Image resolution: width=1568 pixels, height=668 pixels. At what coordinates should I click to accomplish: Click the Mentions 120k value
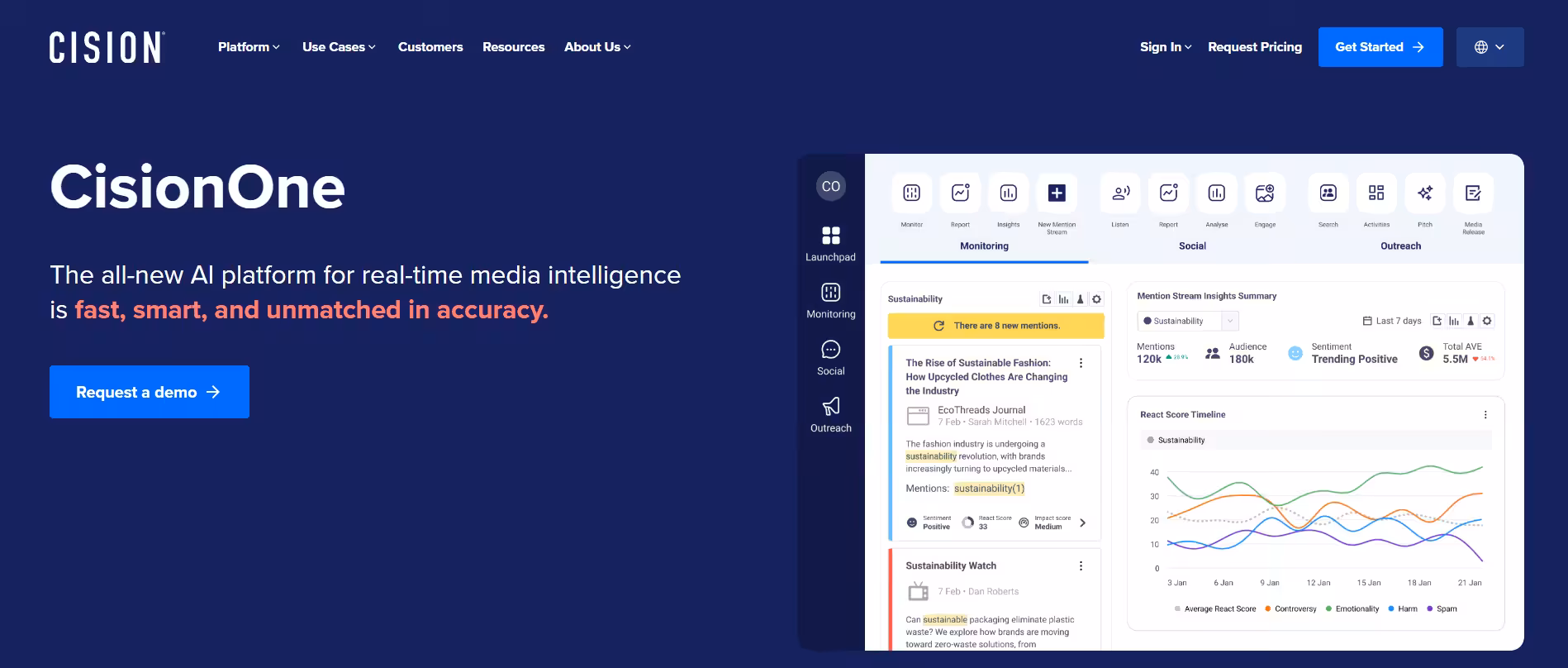[x=1149, y=360]
